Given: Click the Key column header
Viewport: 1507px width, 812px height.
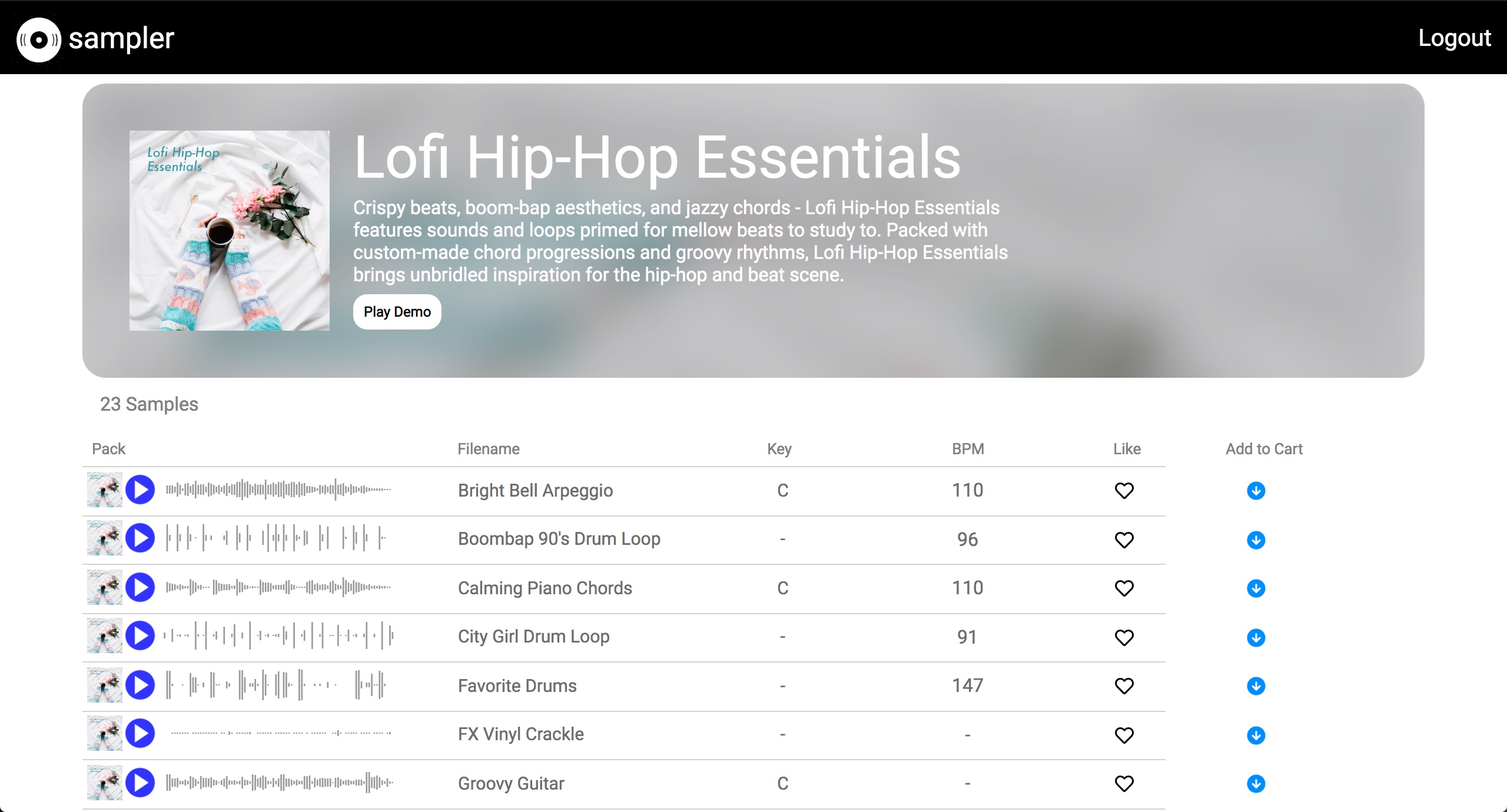Looking at the screenshot, I should tap(779, 449).
